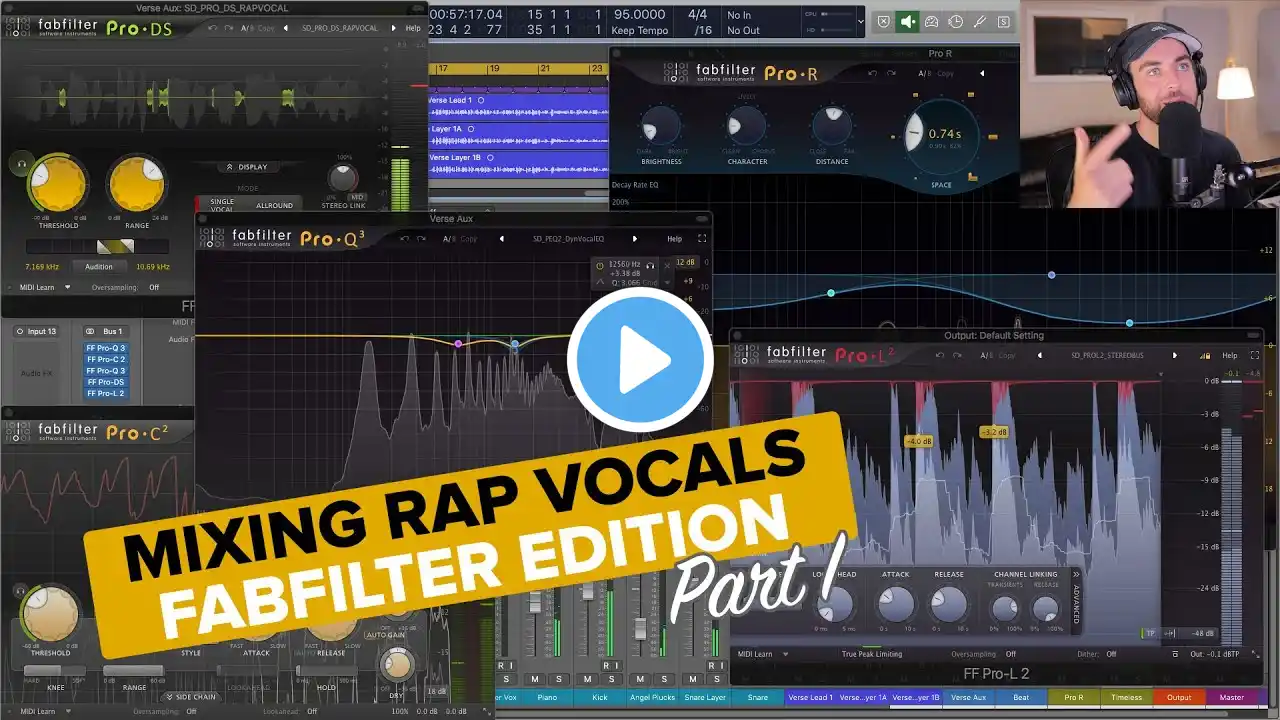This screenshot has height=720, width=1280.
Task: Open the Pro-DS preset name menu
Action: click(340, 28)
